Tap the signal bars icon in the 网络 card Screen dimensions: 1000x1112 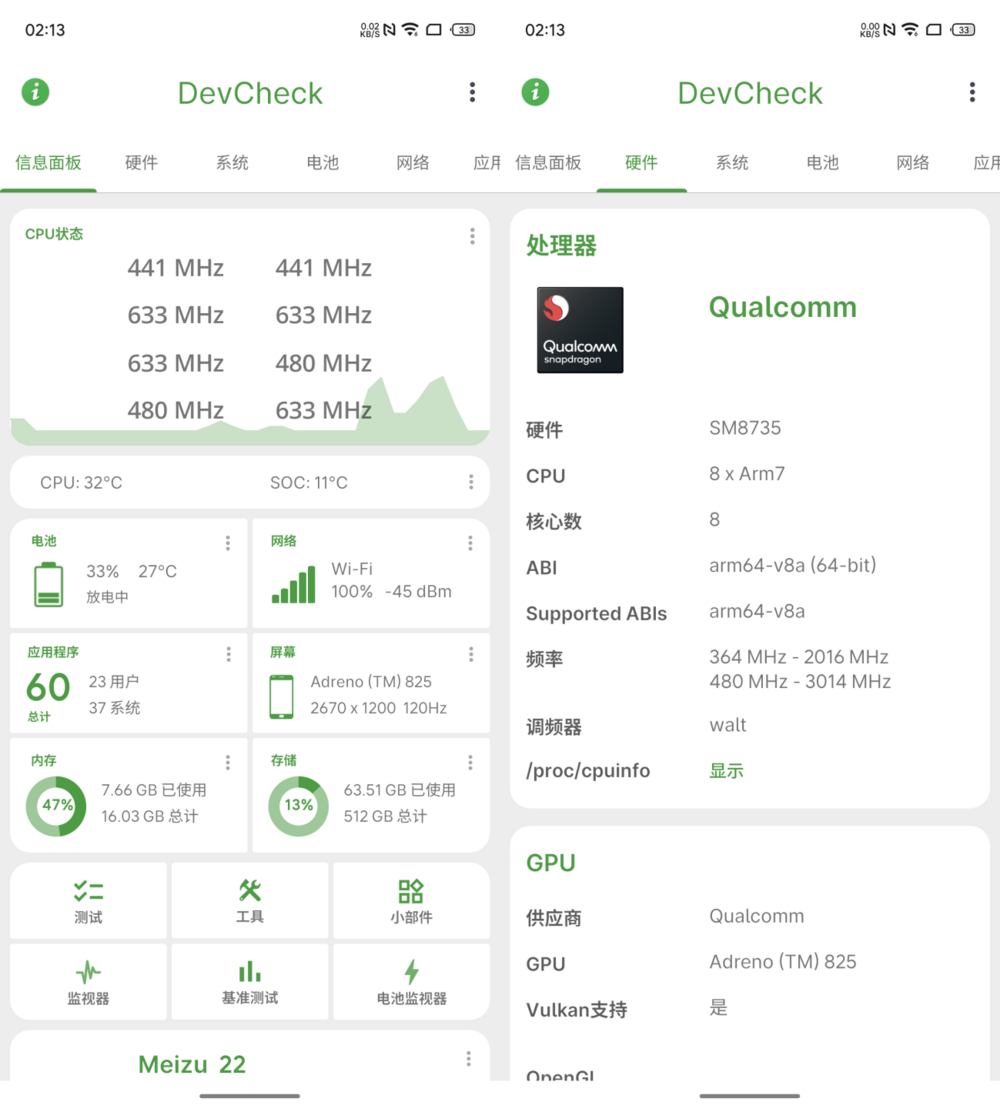[294, 584]
